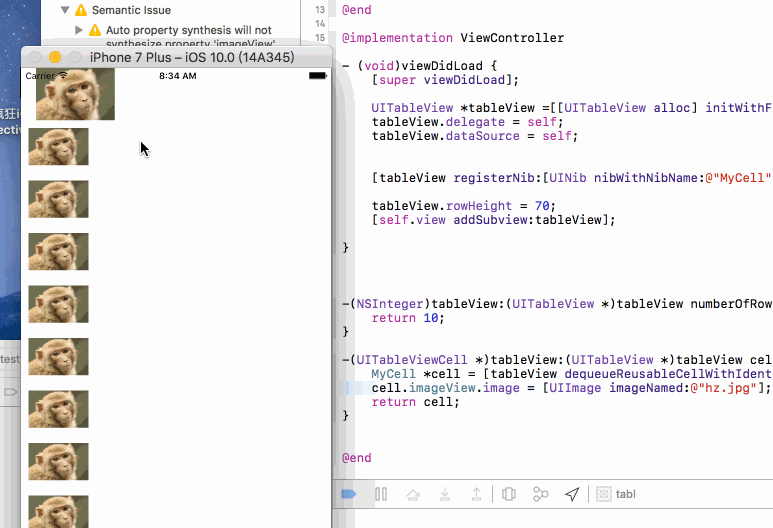This screenshot has height=528, width=773.
Task: Click line number 13 in the gutter
Action: point(320,9)
